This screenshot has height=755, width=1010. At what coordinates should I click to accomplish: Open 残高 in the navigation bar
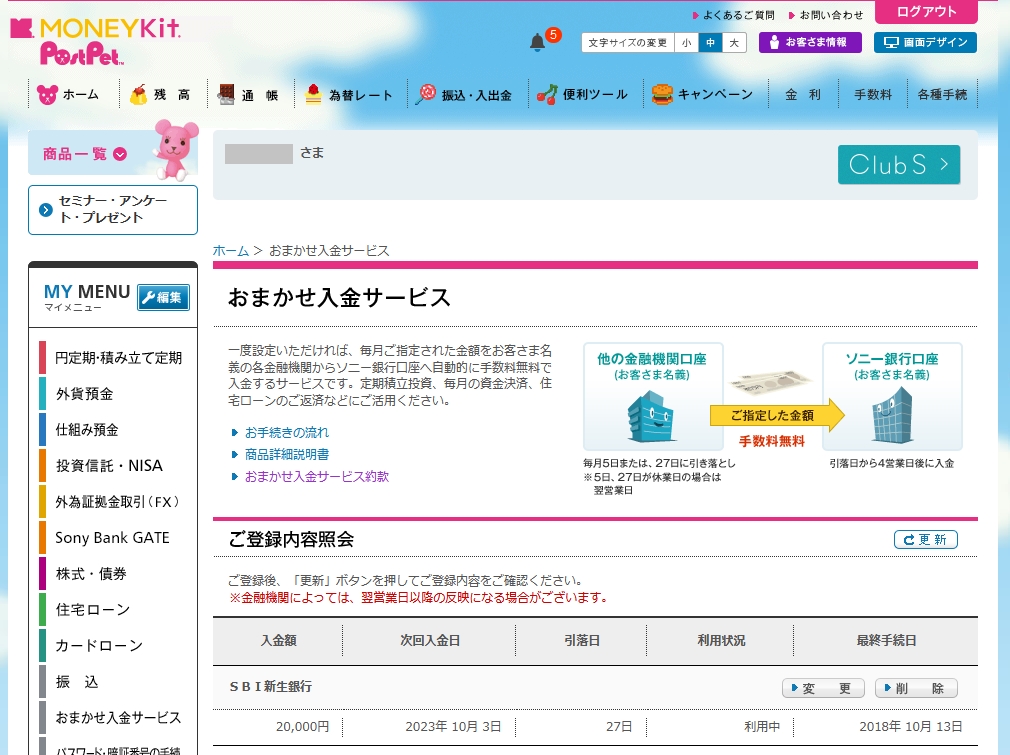coord(160,95)
